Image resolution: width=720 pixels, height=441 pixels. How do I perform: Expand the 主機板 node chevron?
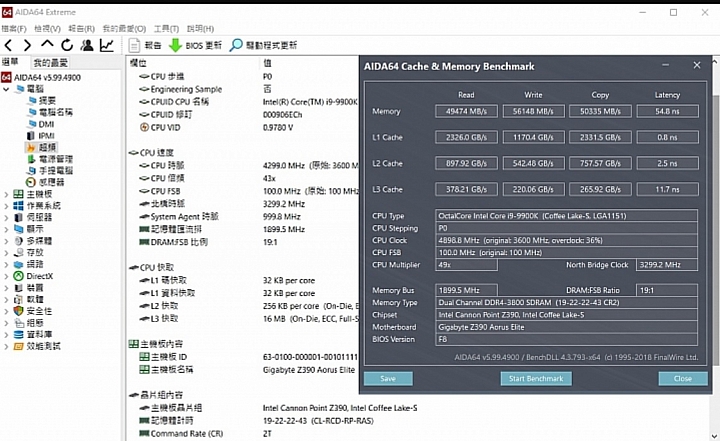coord(6,194)
